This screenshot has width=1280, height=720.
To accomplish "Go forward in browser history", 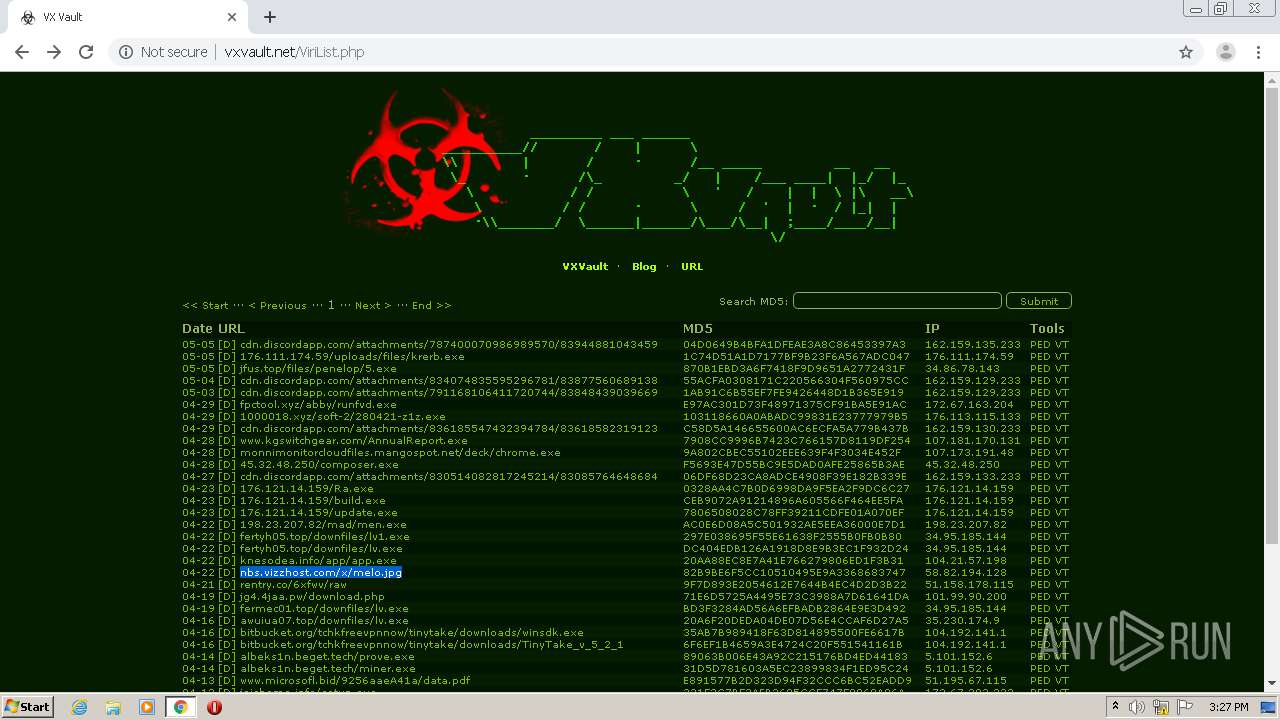I will (54, 52).
